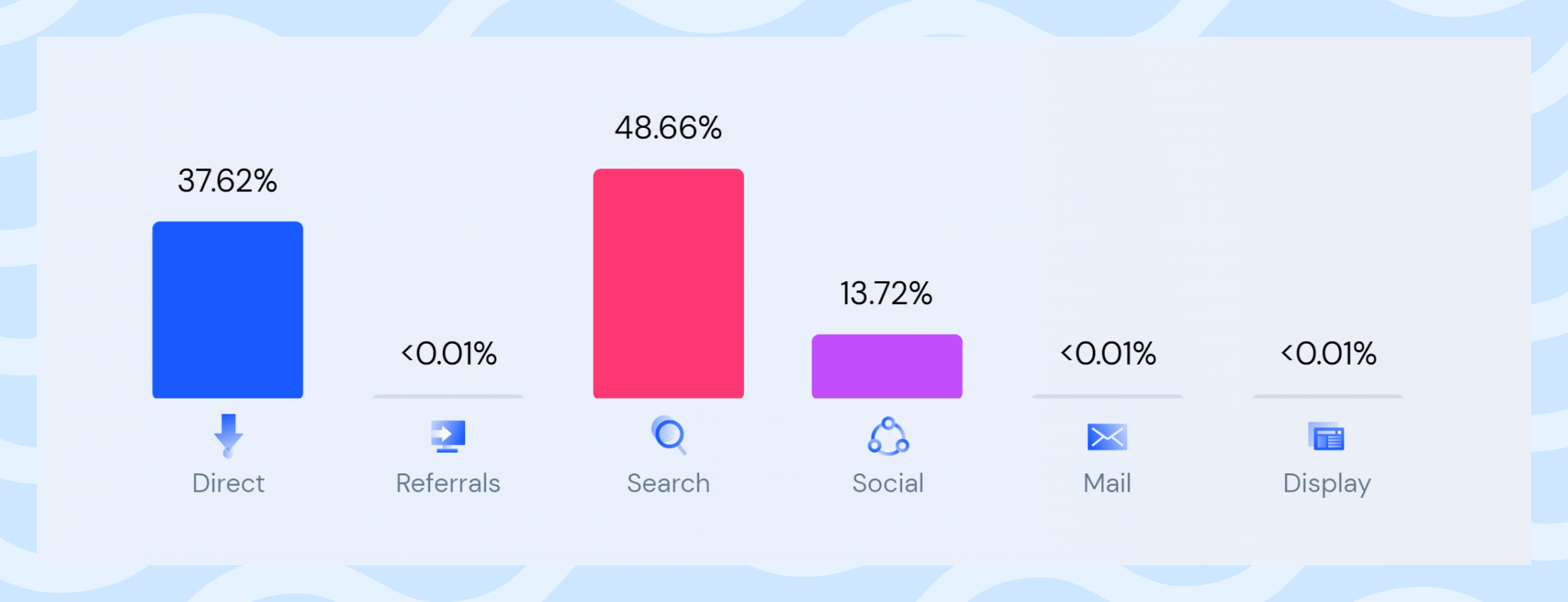Click the Mail envelope icon
This screenshot has width=1568, height=602.
click(1107, 437)
